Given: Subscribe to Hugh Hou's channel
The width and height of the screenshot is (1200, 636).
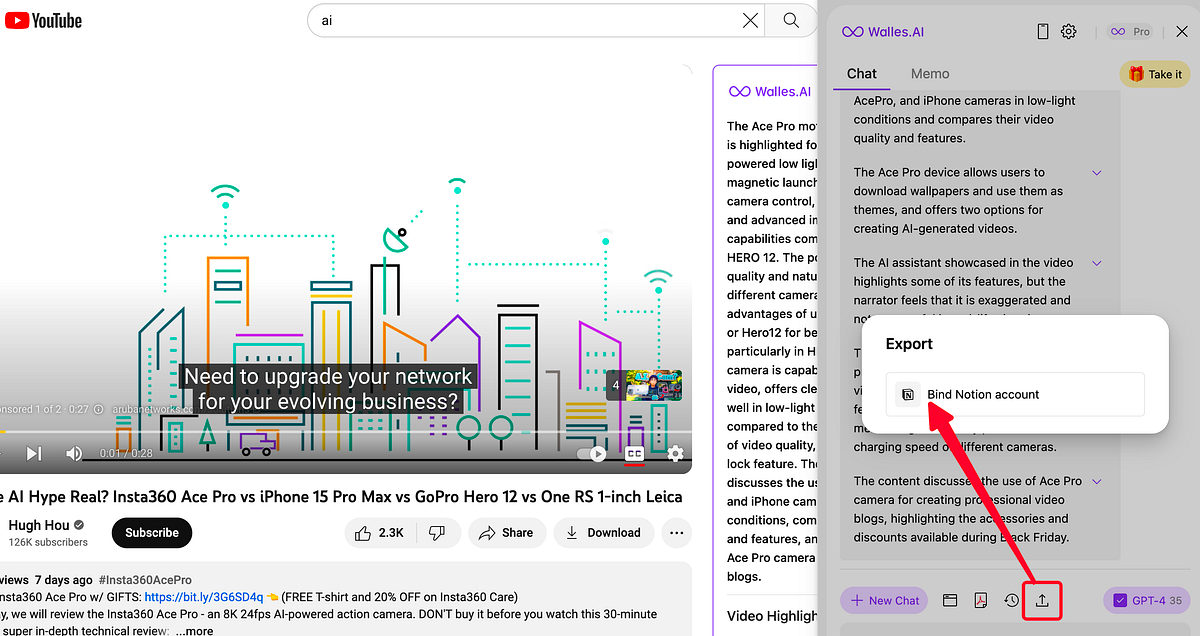Looking at the screenshot, I should [151, 533].
